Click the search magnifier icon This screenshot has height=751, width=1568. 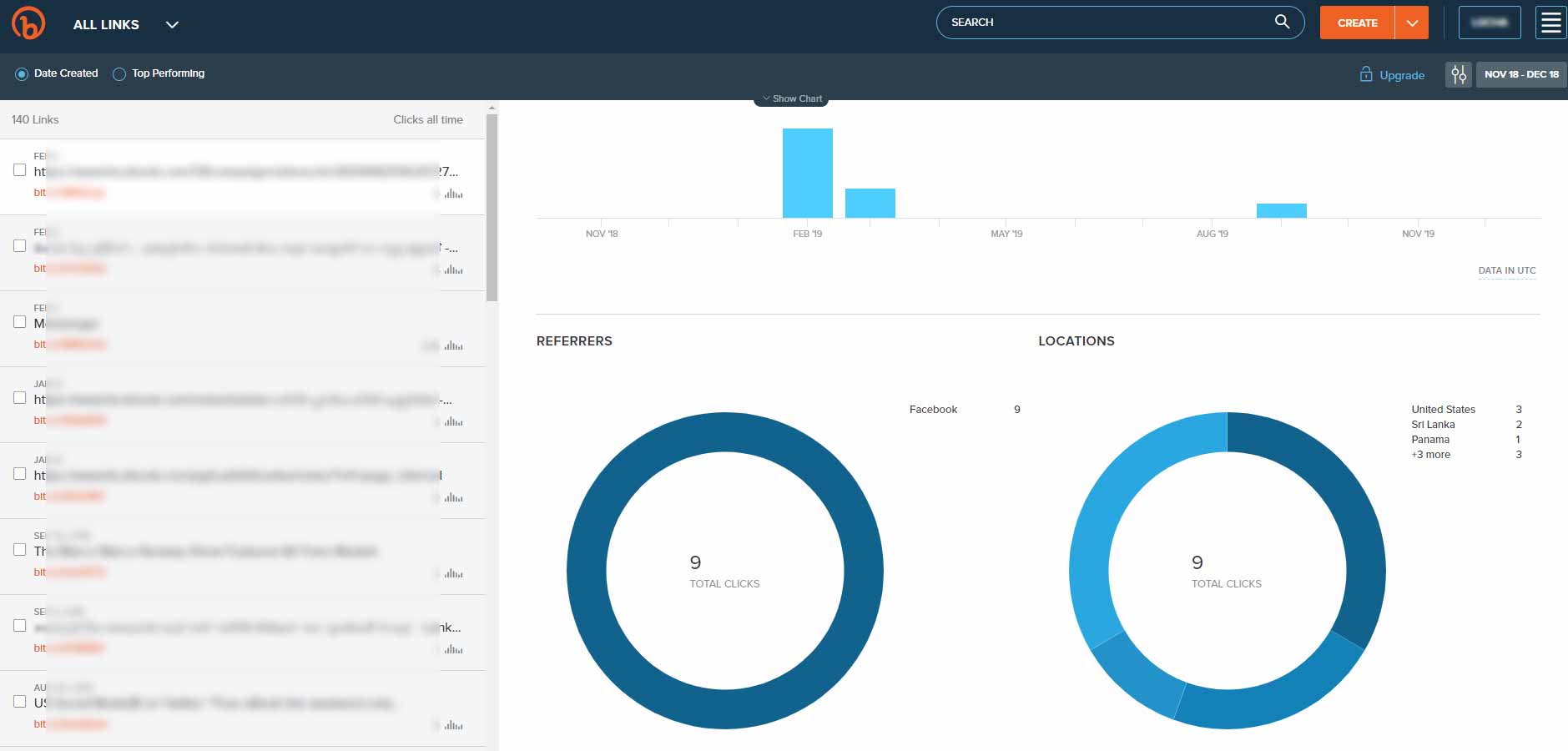coord(1282,22)
